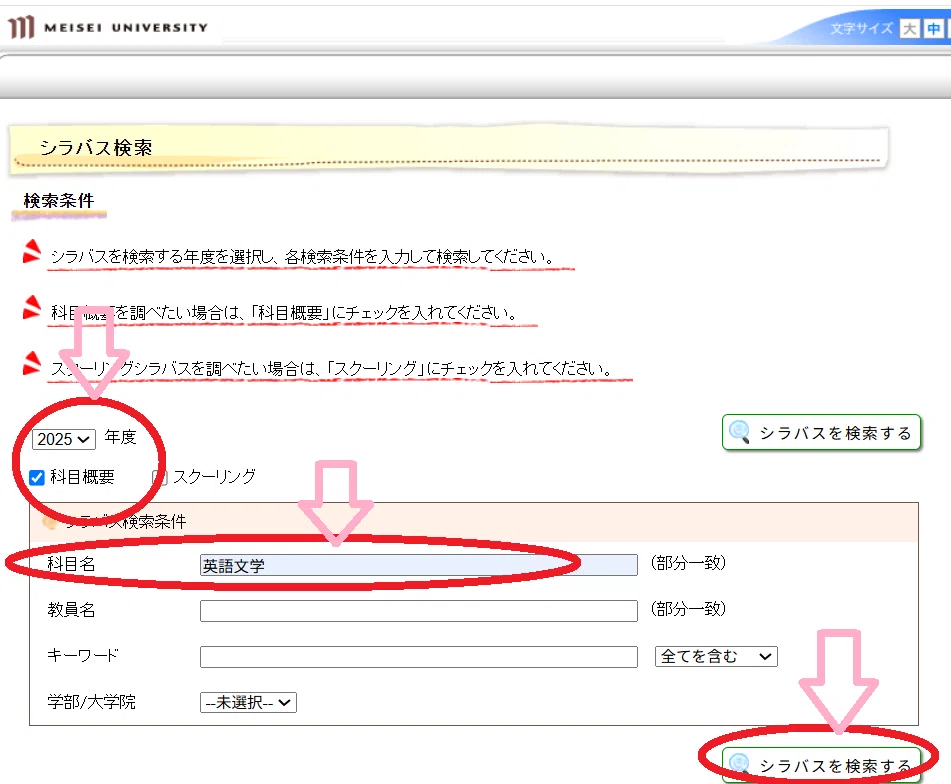Viewport: 951px width, 784px height.
Task: Open the 全てを含む keyword match dropdown
Action: [x=716, y=656]
